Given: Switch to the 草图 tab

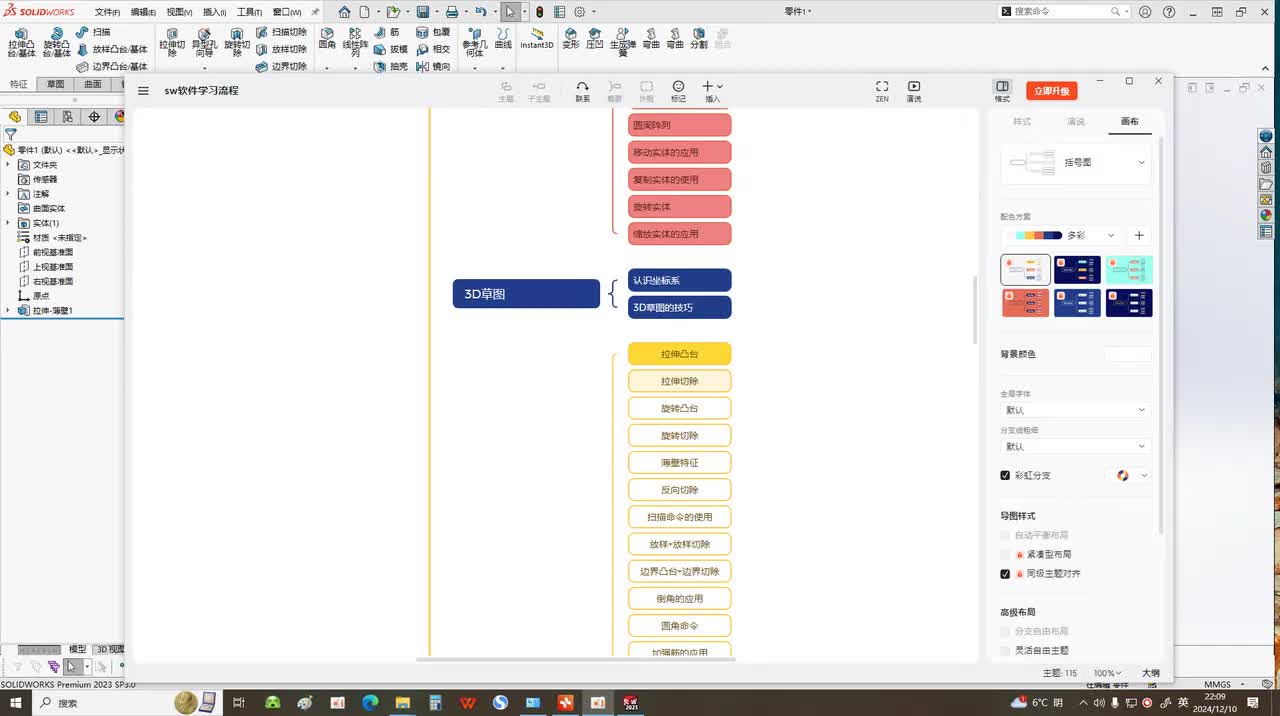Looking at the screenshot, I should point(55,84).
